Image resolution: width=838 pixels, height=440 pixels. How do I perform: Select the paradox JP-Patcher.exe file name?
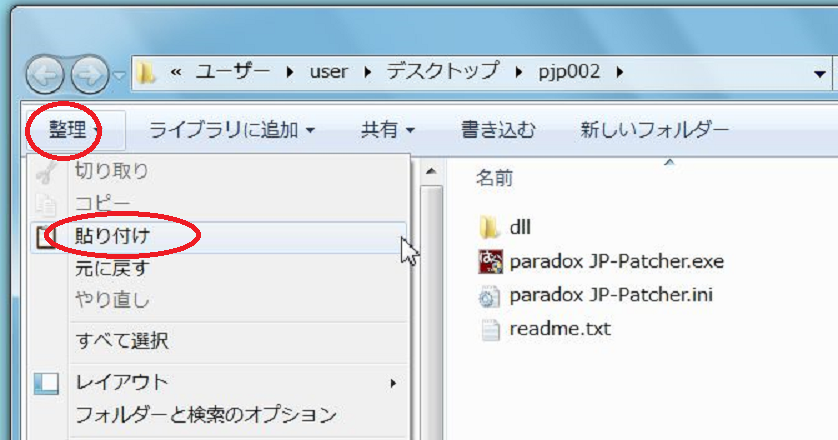point(617,262)
